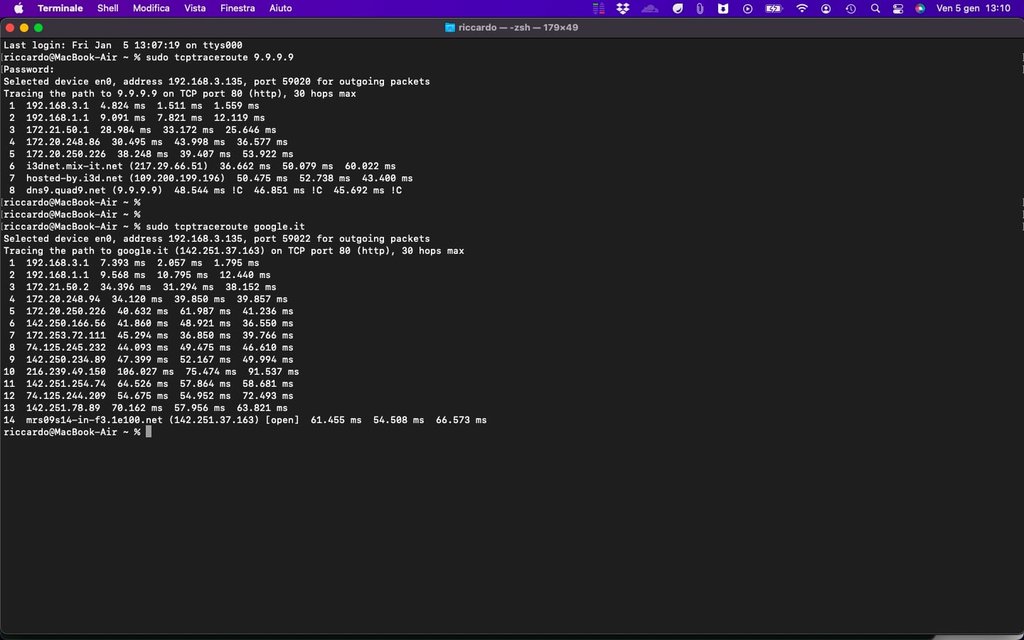Image resolution: width=1024 pixels, height=640 pixels.
Task: Click the Now Playing play icon
Action: (x=748, y=8)
